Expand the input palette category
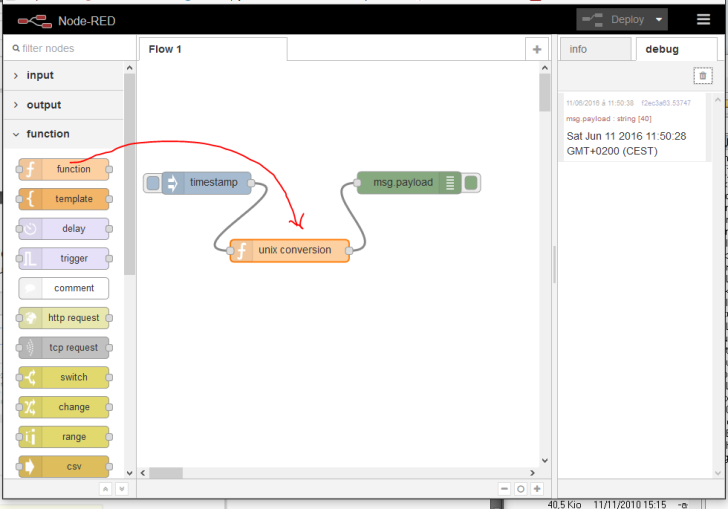This screenshot has width=728, height=509. point(64,75)
